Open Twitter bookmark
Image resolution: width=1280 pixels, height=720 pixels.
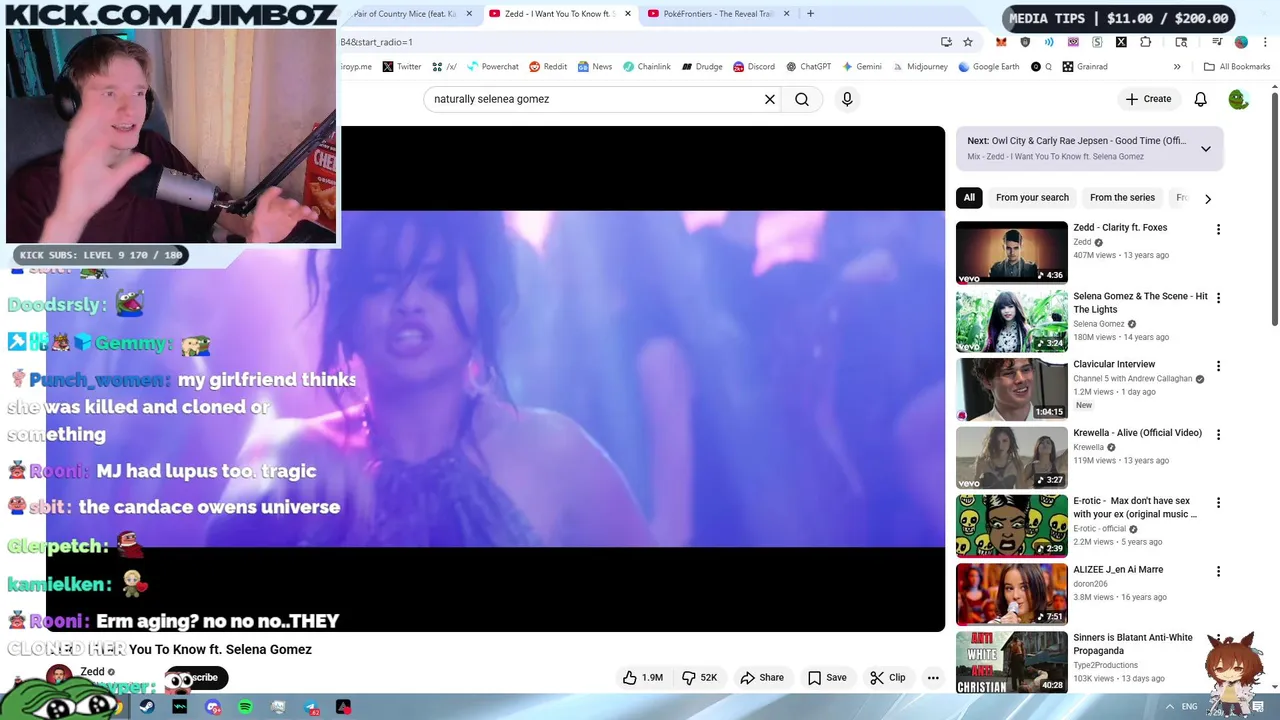point(401,67)
